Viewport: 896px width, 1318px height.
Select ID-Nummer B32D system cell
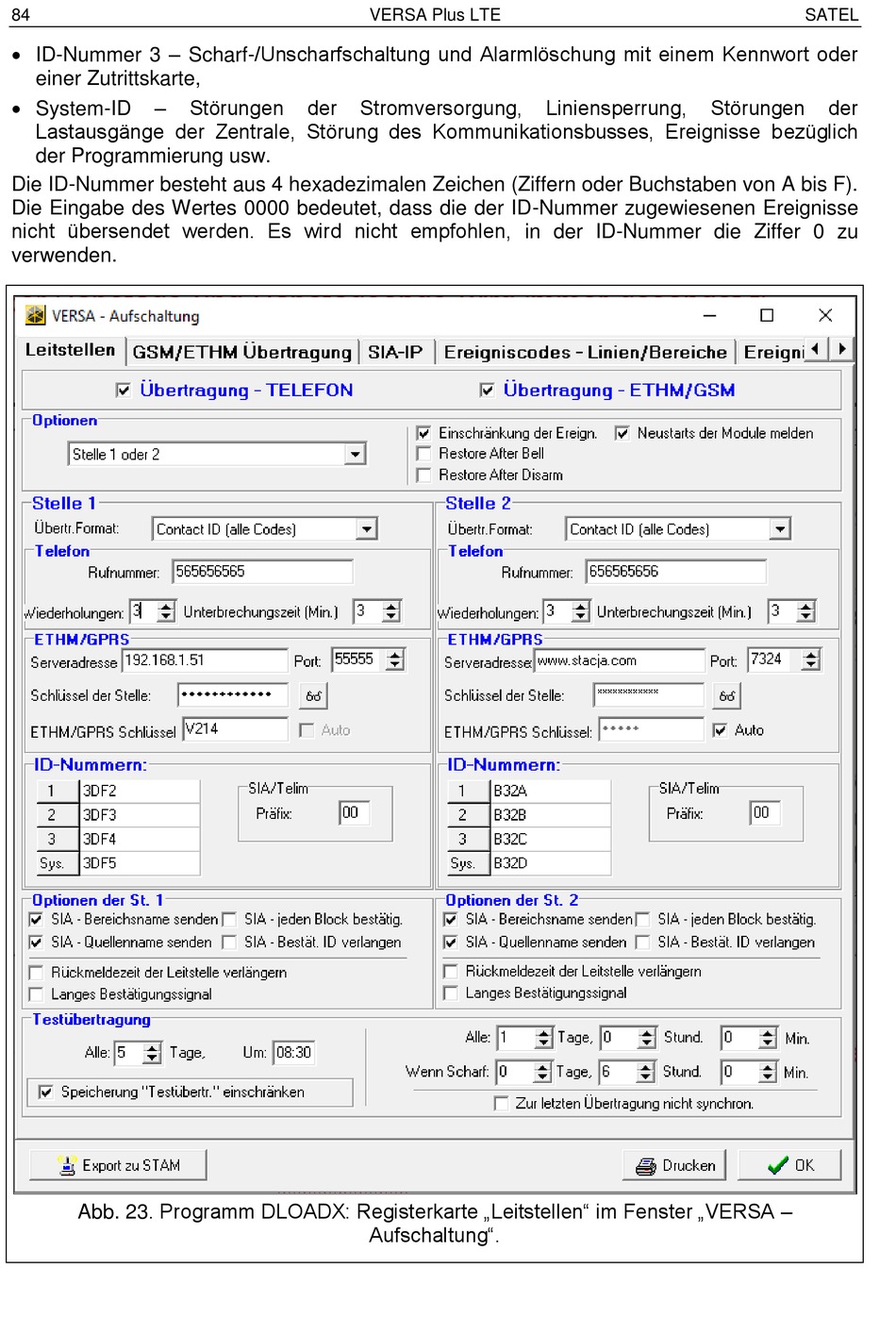(x=551, y=863)
